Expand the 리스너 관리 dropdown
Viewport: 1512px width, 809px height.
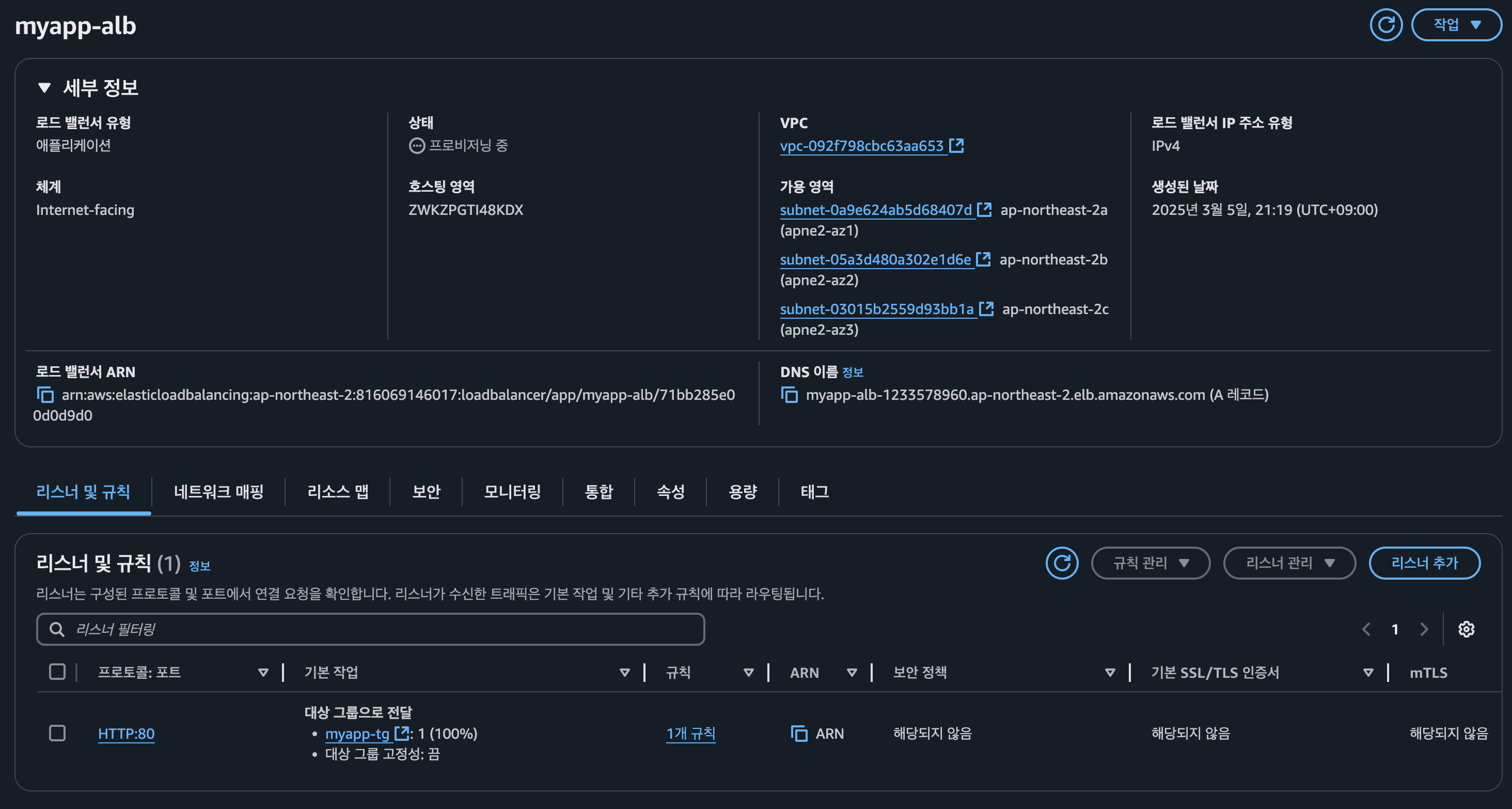[x=1289, y=563]
